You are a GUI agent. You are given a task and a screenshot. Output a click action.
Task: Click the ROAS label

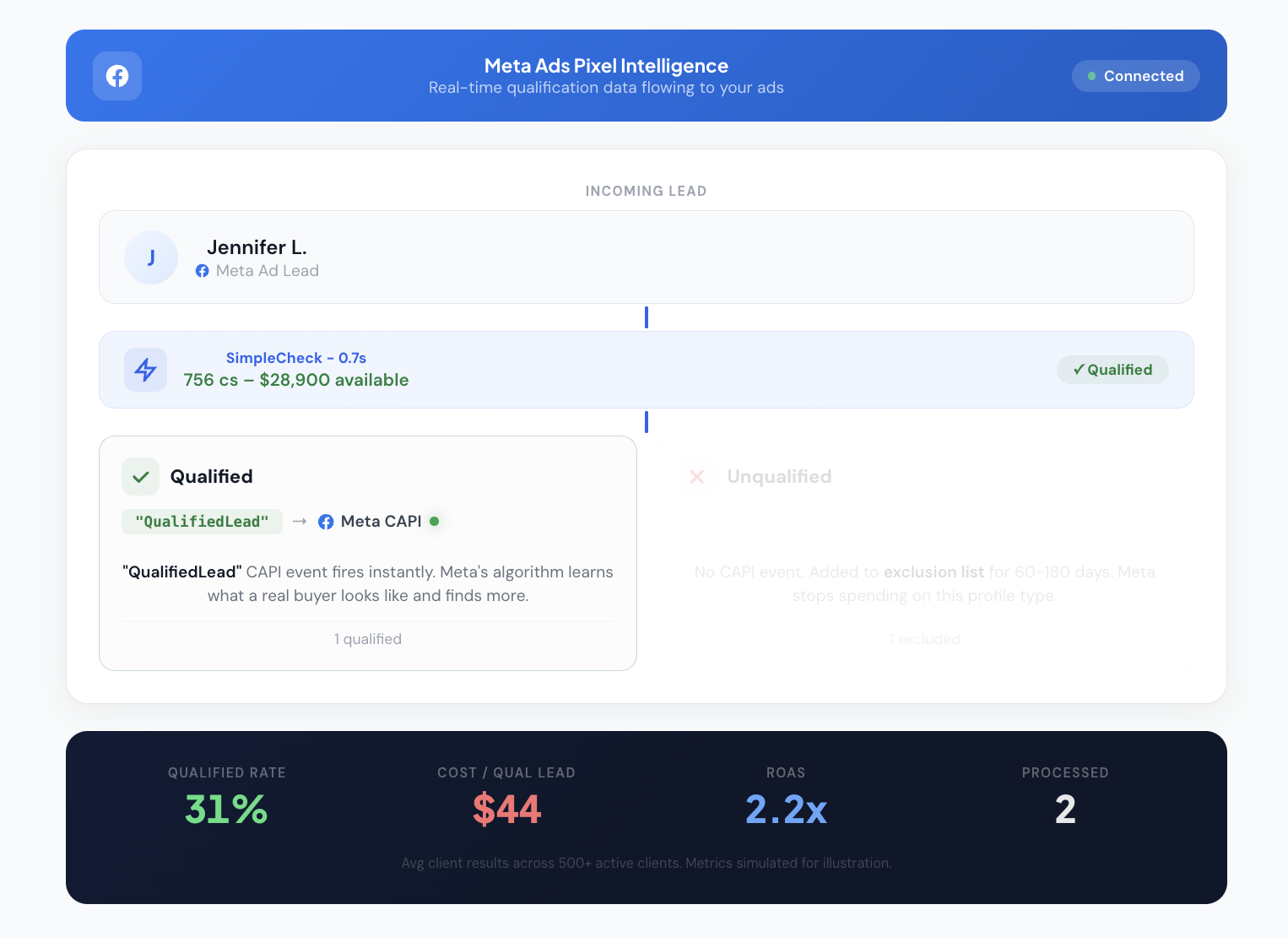(x=786, y=772)
